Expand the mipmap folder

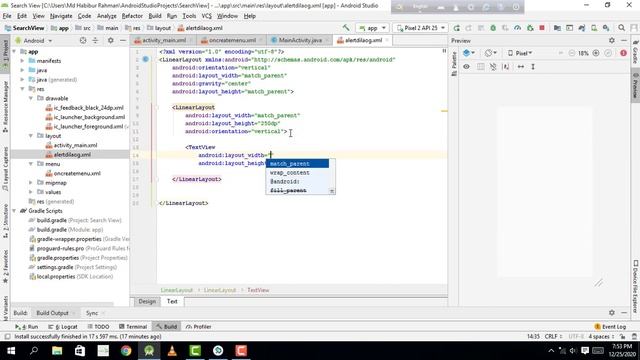[31, 182]
